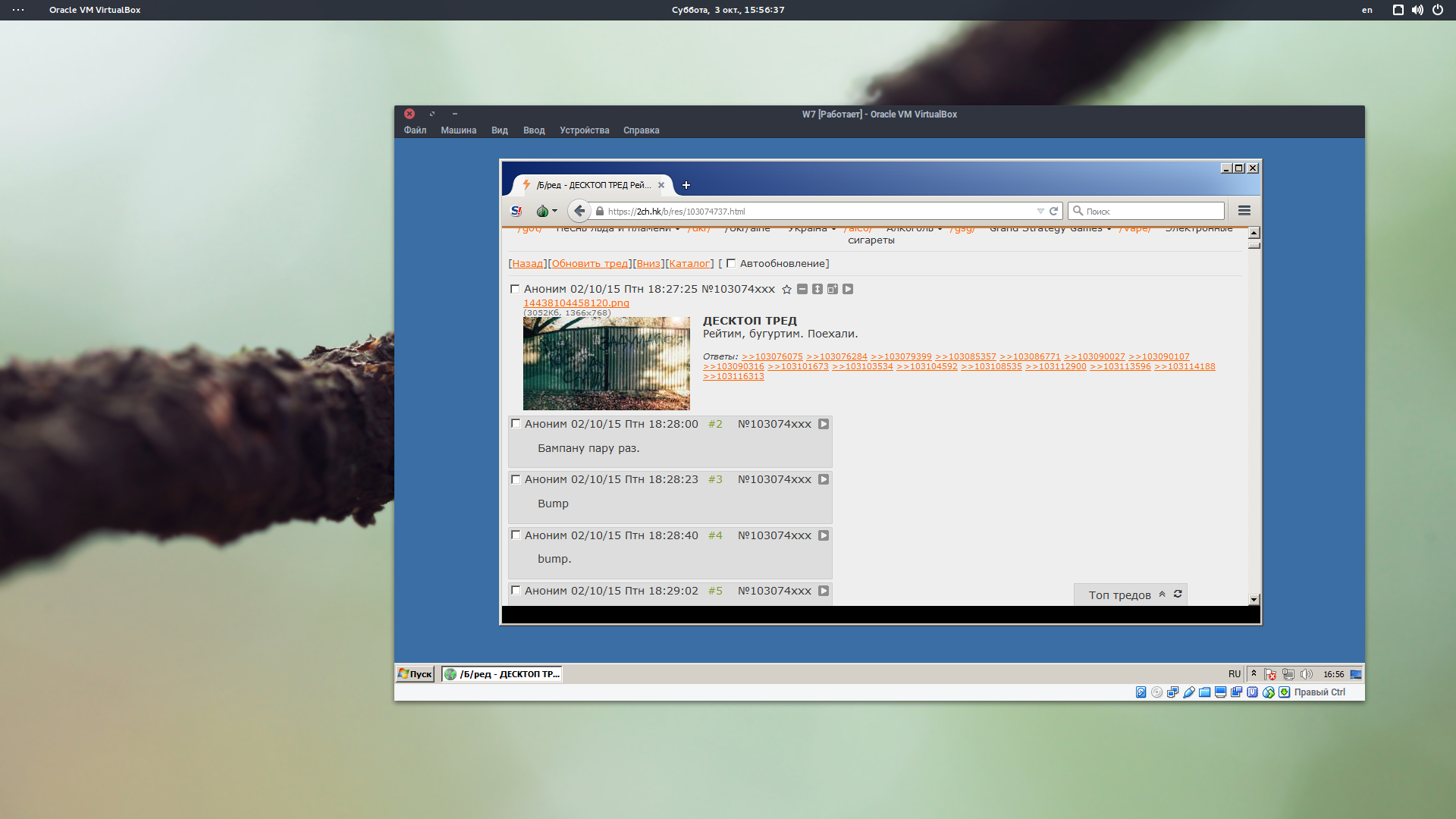
Task: Click the shared folders VirtualBox status icon
Action: [1205, 692]
